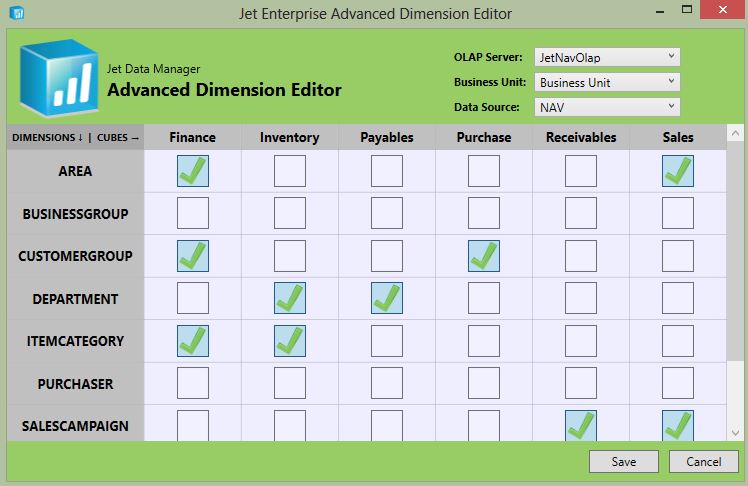Click the Cancel button

point(704,461)
